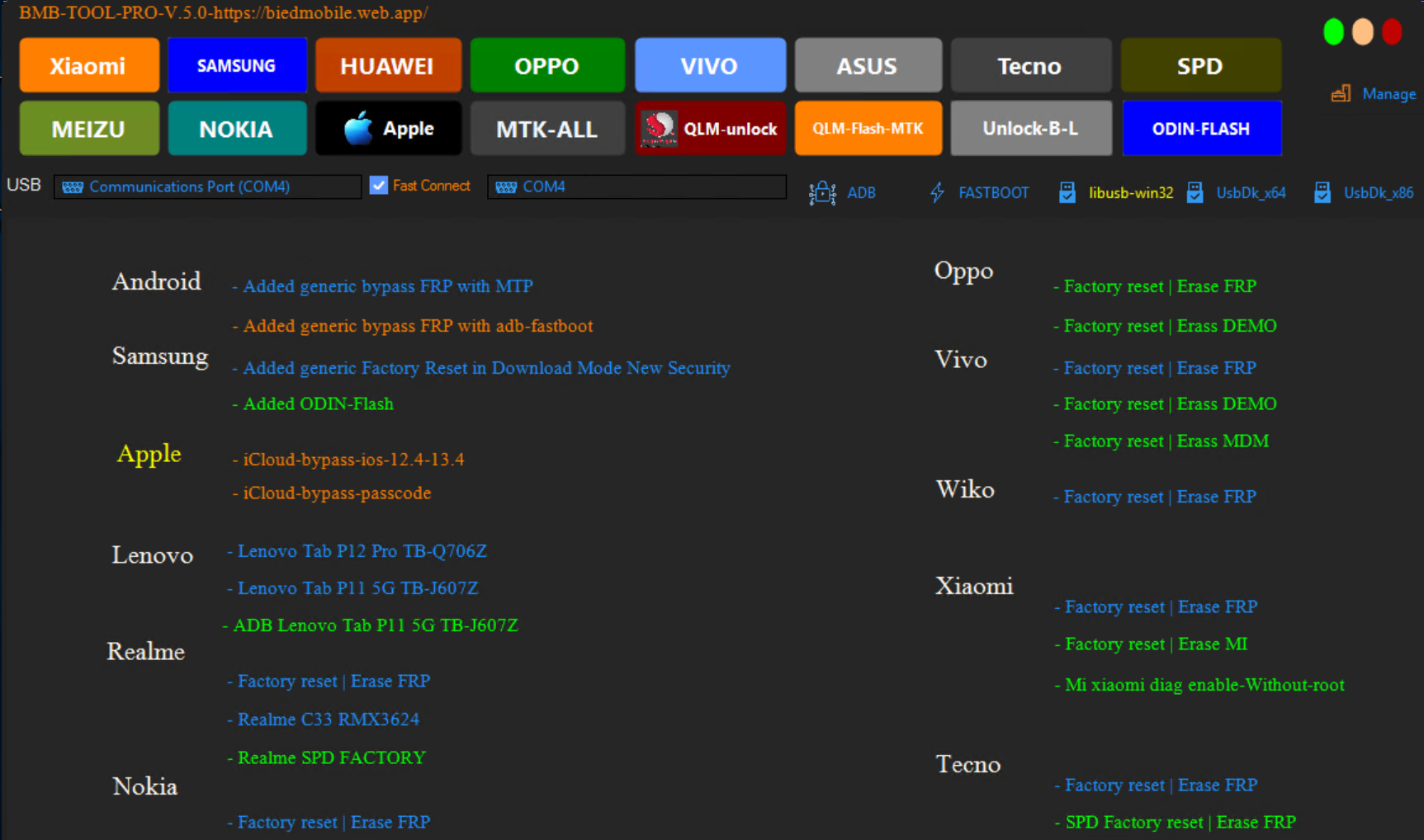Click 'ADB Lenovo Tab P11 5G TB-J607Z'
The width and height of the screenshot is (1424, 840).
371,625
